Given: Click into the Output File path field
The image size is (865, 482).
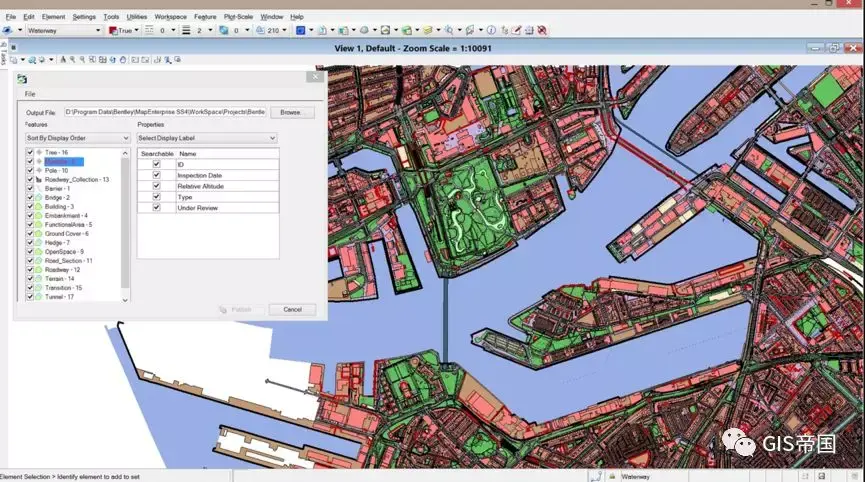Looking at the screenshot, I should click(164, 113).
